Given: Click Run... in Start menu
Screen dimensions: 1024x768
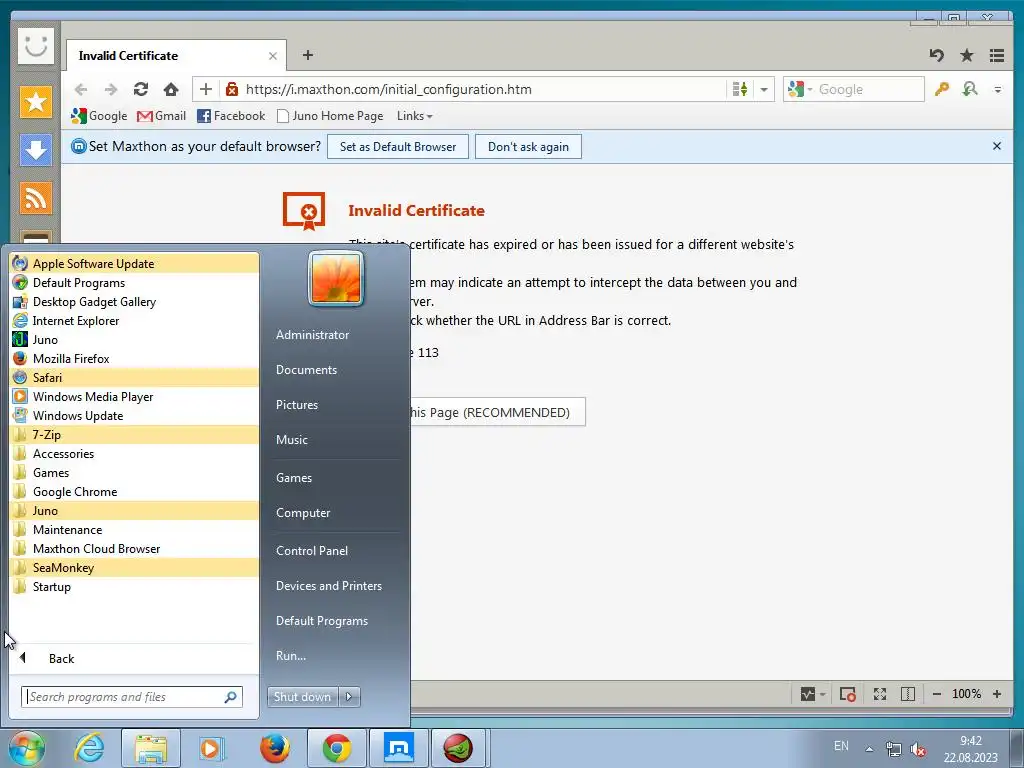Looking at the screenshot, I should pos(291,656).
